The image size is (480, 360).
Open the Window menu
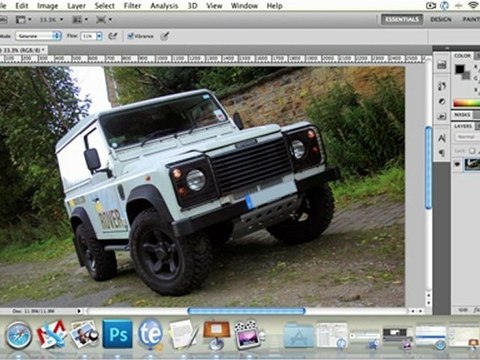pyautogui.click(x=244, y=6)
